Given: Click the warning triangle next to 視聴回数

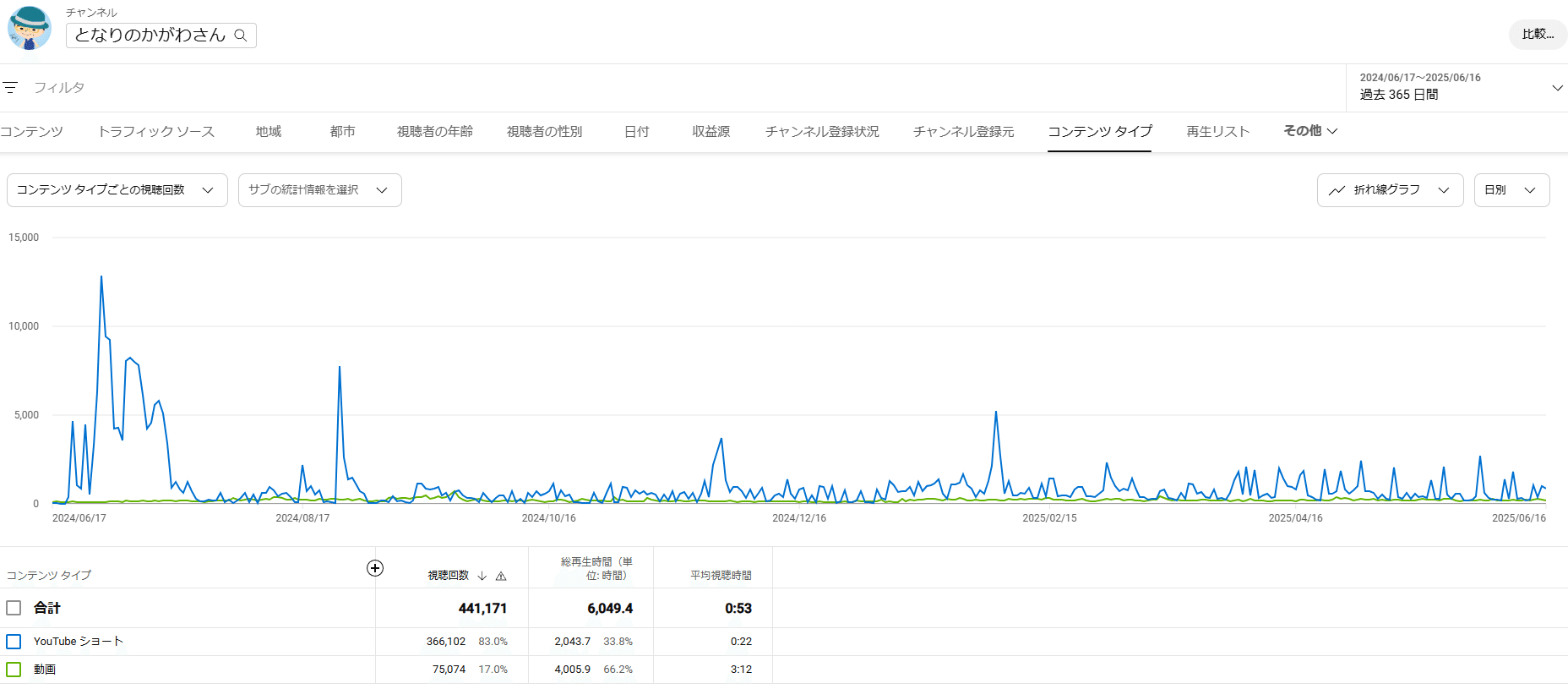Looking at the screenshot, I should click(x=501, y=576).
